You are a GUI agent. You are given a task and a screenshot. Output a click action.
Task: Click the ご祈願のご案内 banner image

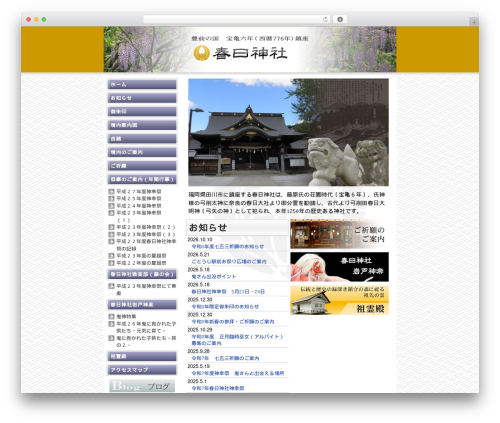pyautogui.click(x=339, y=234)
